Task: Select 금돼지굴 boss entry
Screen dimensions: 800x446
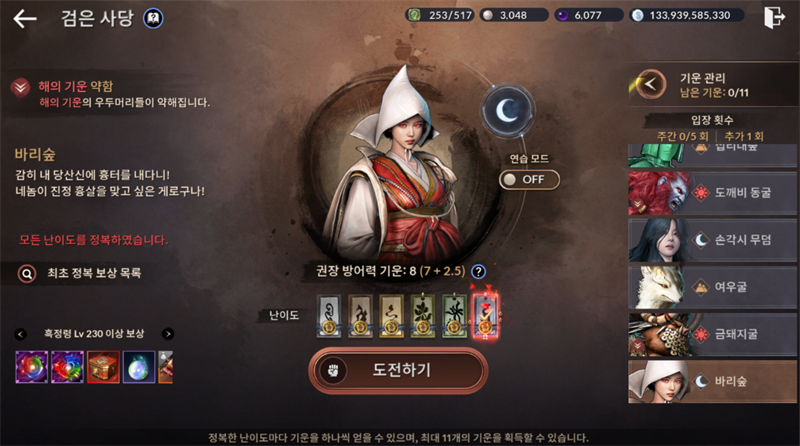Action: pos(712,334)
